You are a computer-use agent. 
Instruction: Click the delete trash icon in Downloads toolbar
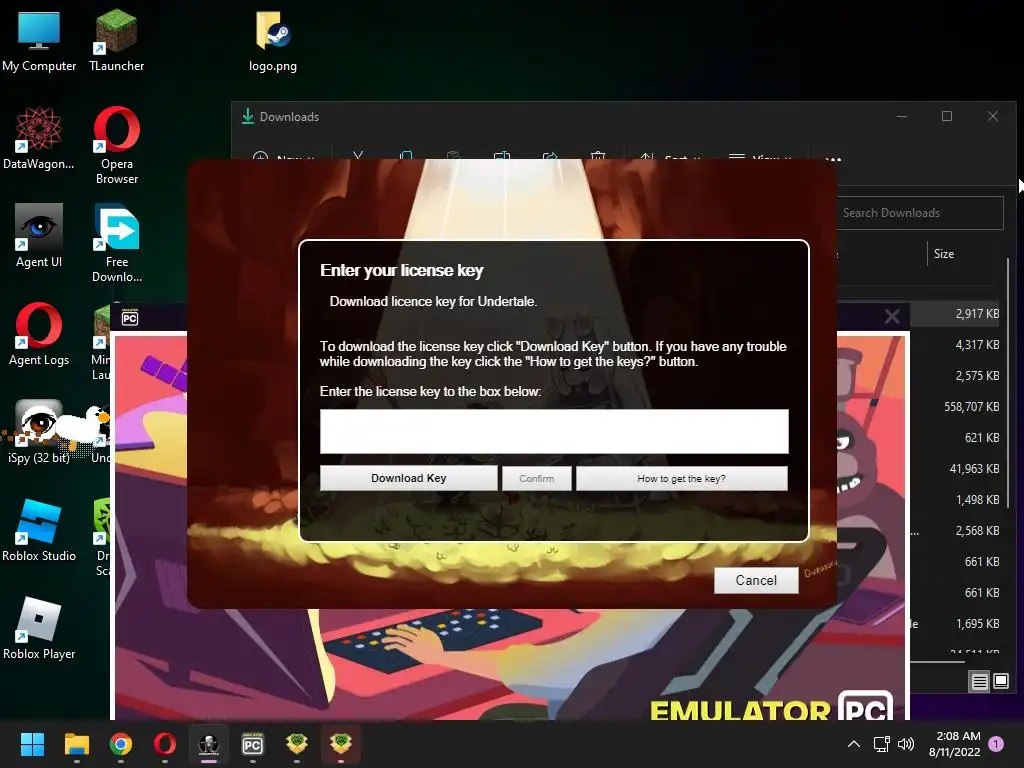598,156
